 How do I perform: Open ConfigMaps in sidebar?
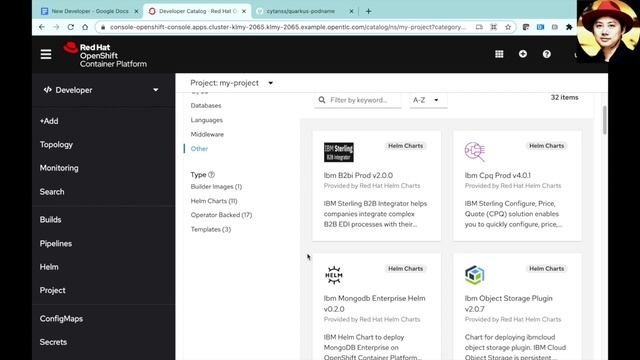pyautogui.click(x=61, y=319)
